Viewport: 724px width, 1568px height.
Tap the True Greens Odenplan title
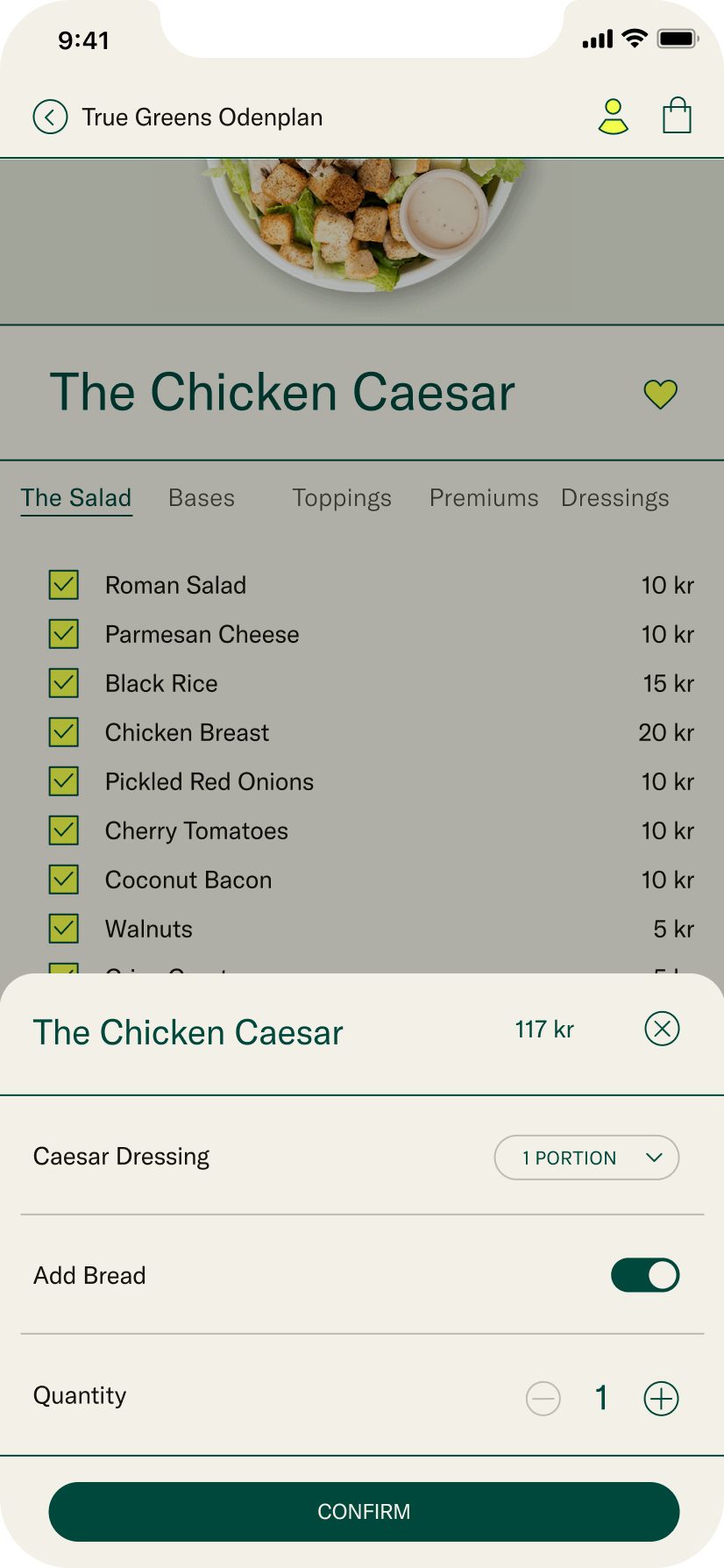202,118
